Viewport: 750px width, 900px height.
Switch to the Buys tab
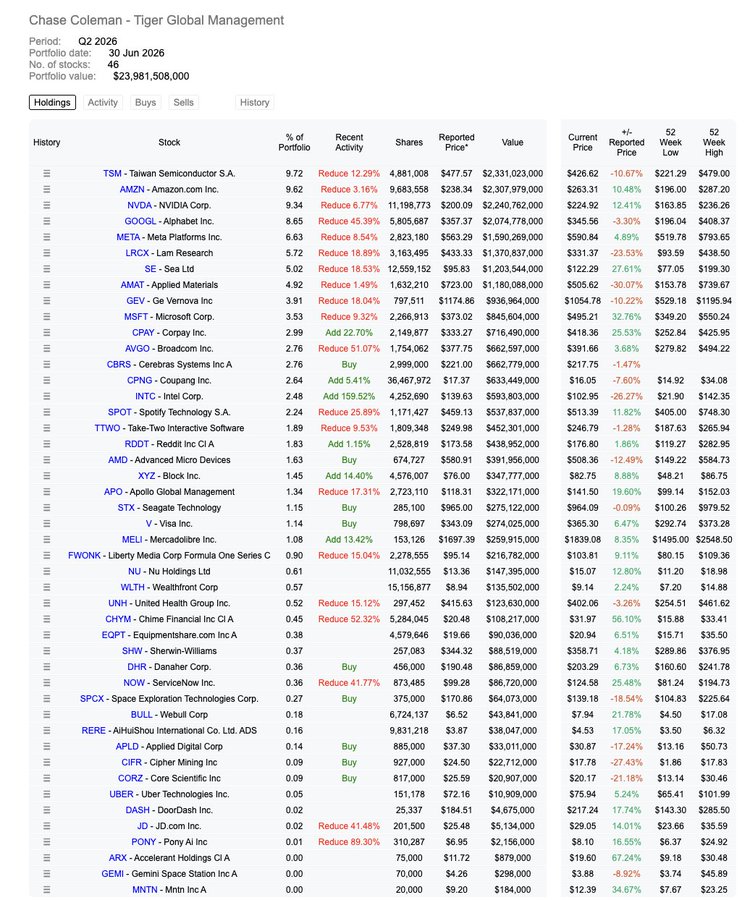tap(145, 103)
